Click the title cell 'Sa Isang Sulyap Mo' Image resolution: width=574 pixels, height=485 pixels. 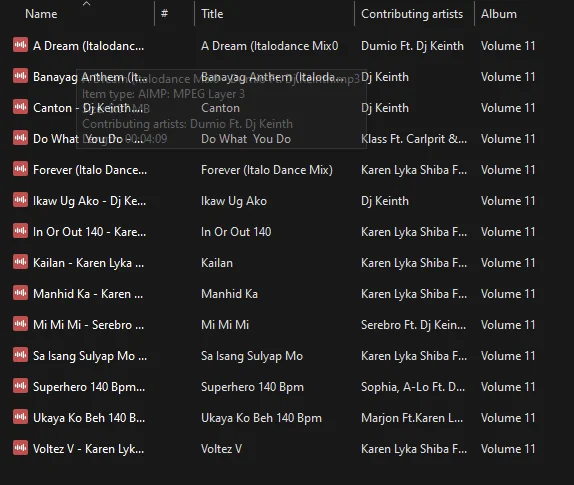pos(252,356)
